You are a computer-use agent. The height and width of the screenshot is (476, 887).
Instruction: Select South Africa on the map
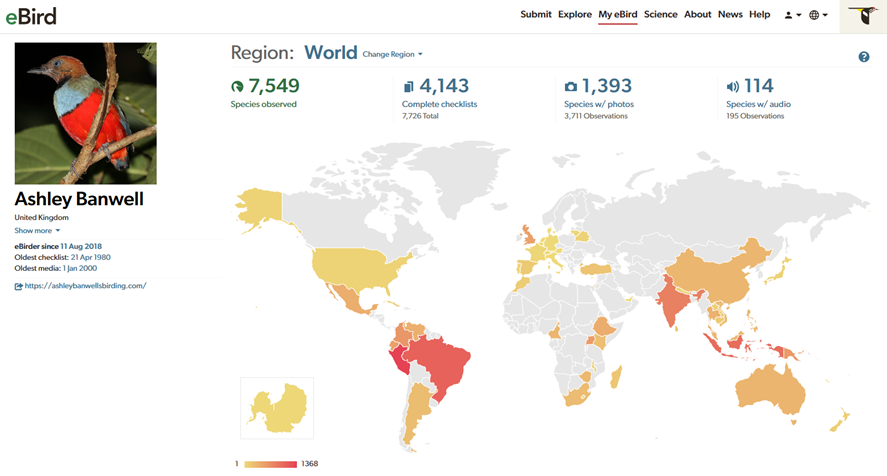578,396
